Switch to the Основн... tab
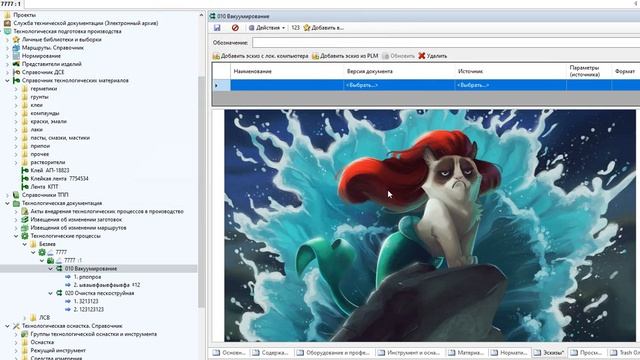 [229, 352]
